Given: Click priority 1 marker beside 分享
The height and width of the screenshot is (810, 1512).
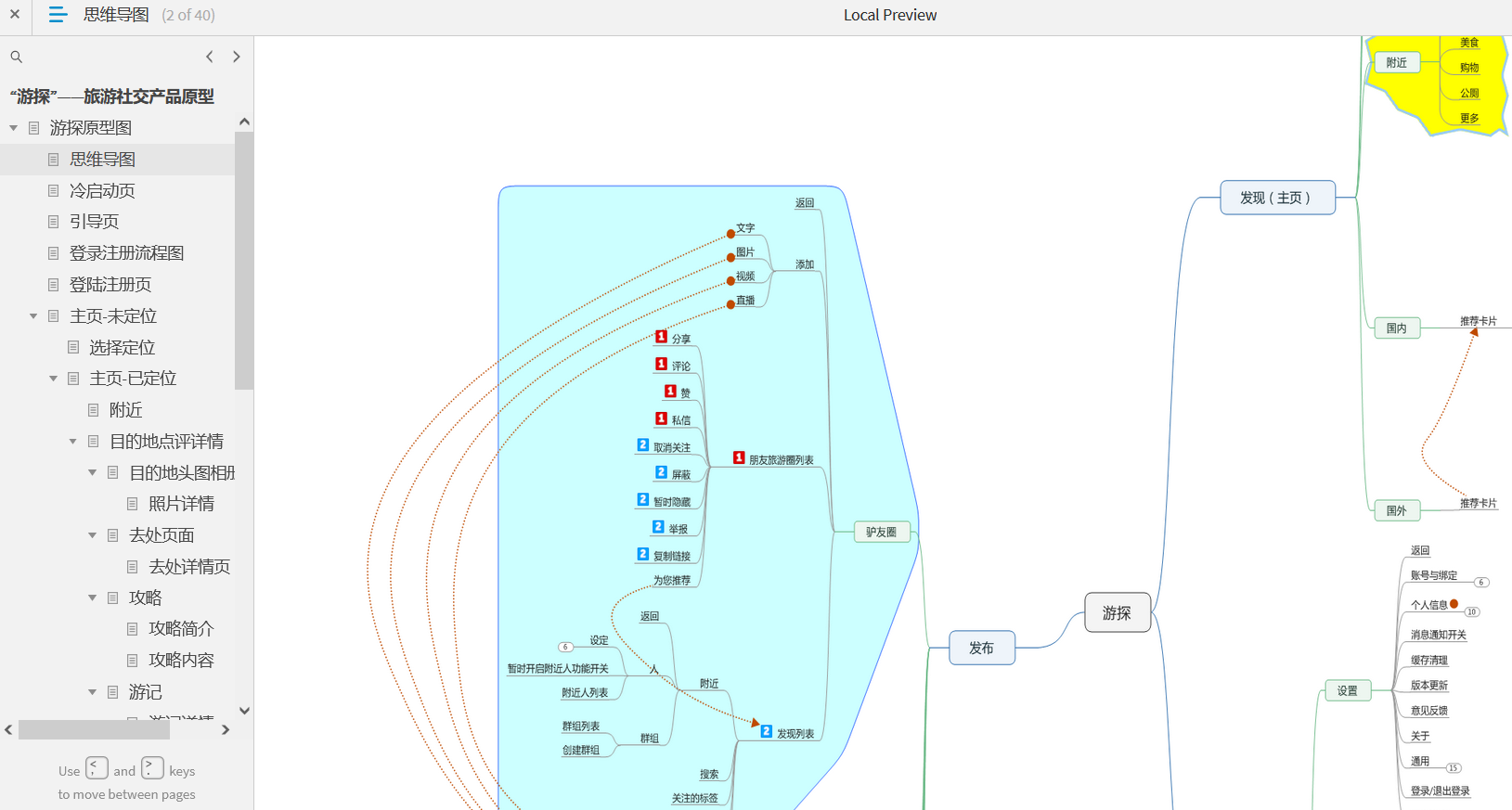Looking at the screenshot, I should coord(662,337).
